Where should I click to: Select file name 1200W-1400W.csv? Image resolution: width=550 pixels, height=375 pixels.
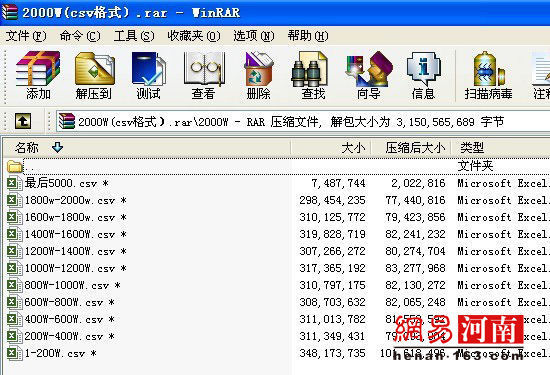[75, 251]
